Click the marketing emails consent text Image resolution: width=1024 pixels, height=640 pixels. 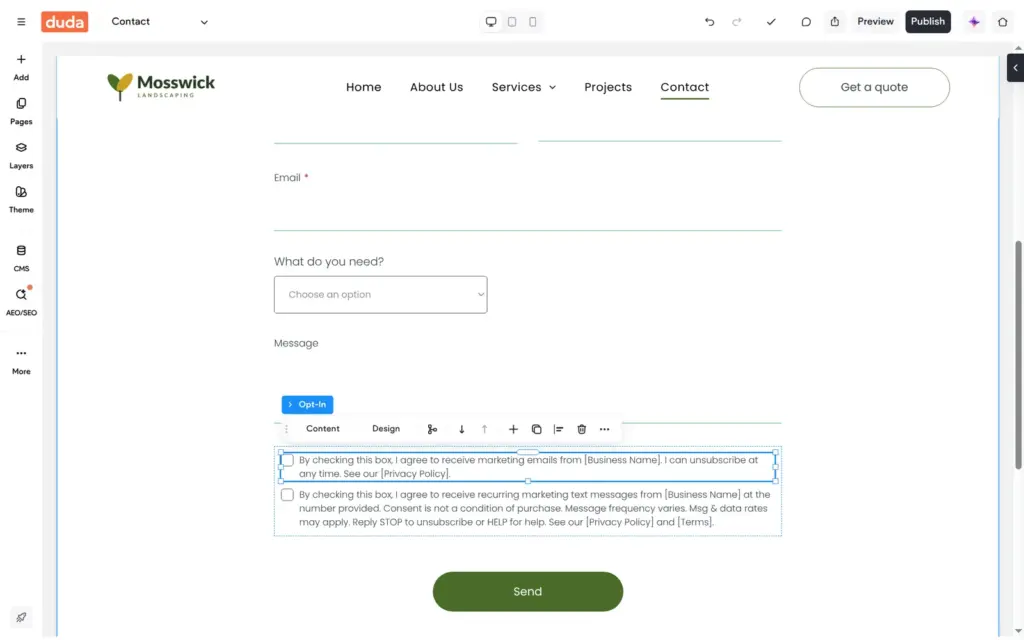tap(529, 467)
